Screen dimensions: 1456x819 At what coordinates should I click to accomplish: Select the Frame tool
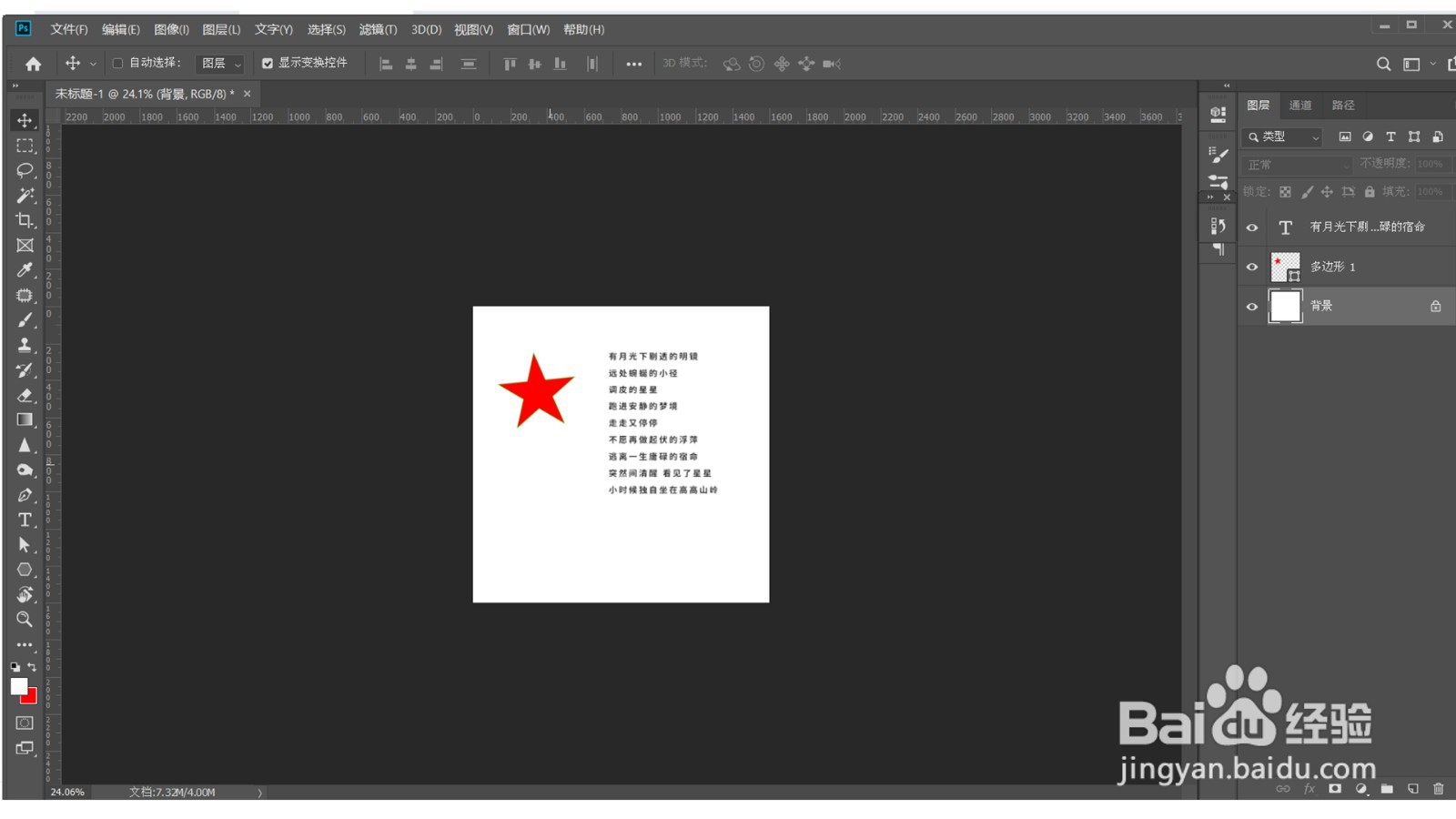pyautogui.click(x=25, y=245)
